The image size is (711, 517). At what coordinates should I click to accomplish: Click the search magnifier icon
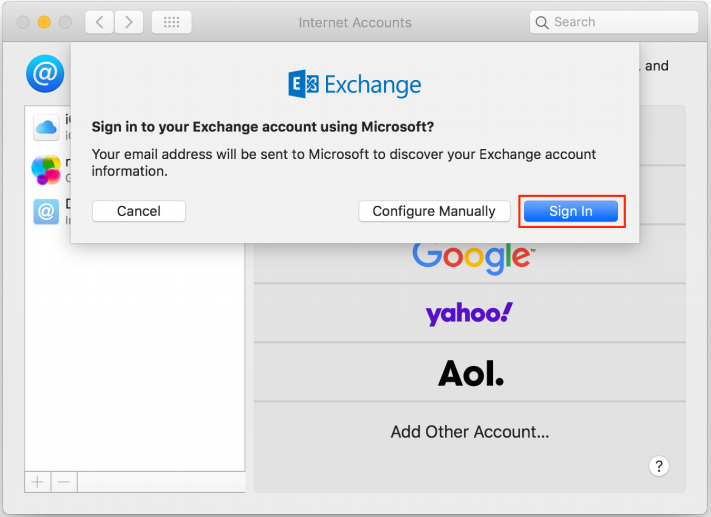click(x=542, y=22)
